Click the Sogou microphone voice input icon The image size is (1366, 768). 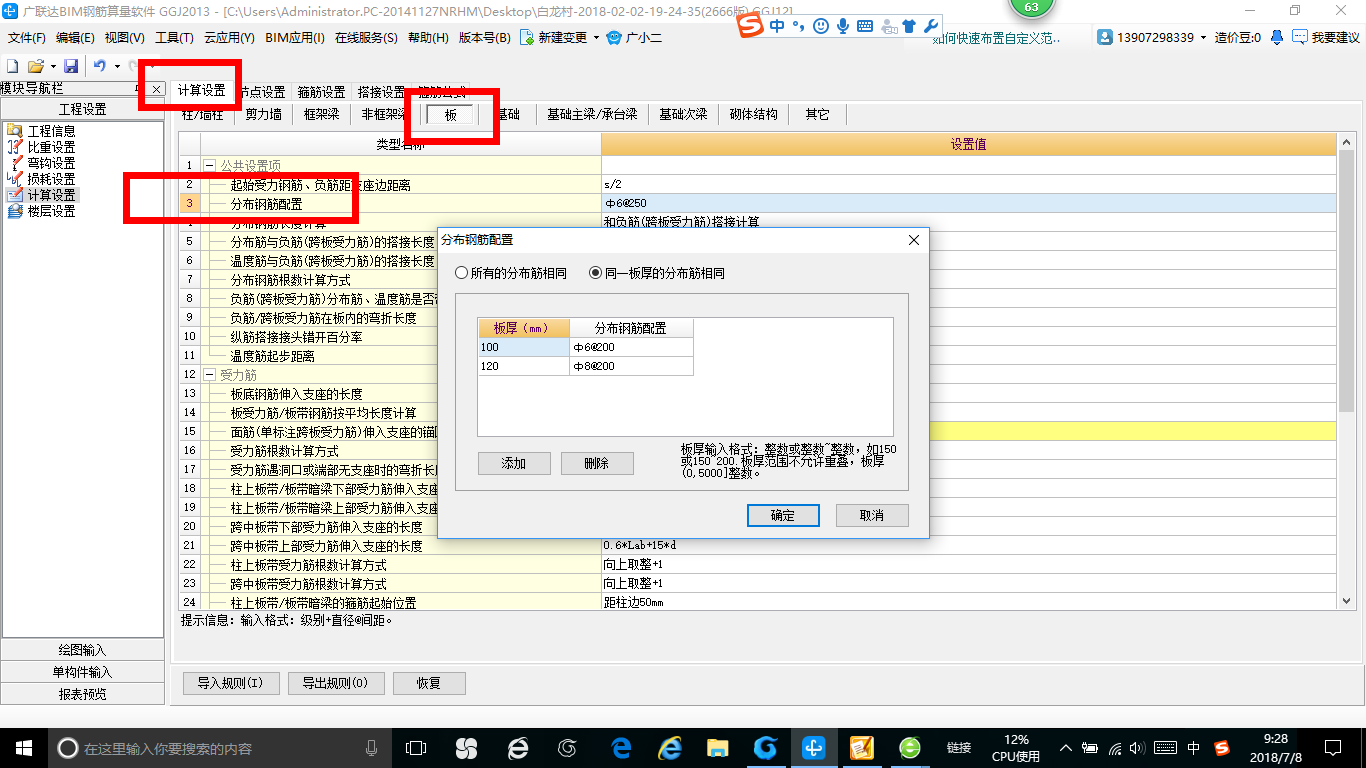pyautogui.click(x=843, y=27)
